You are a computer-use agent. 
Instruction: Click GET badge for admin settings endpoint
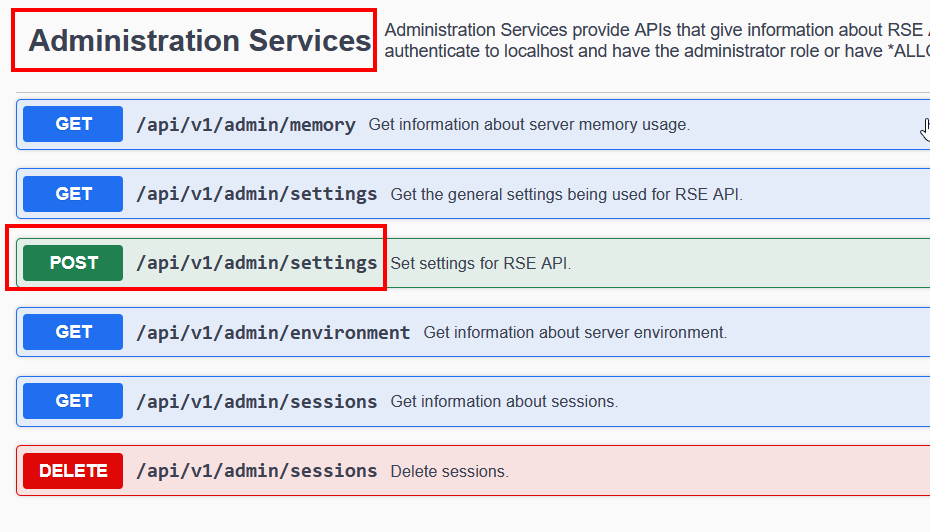coord(73,194)
